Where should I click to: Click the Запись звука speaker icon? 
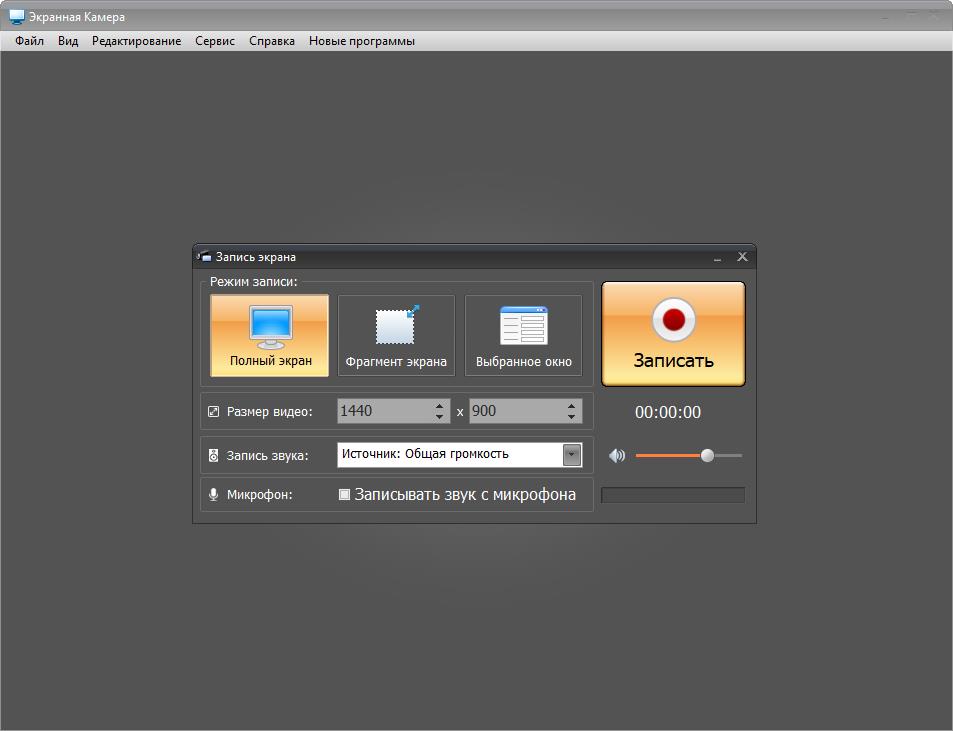pos(213,456)
